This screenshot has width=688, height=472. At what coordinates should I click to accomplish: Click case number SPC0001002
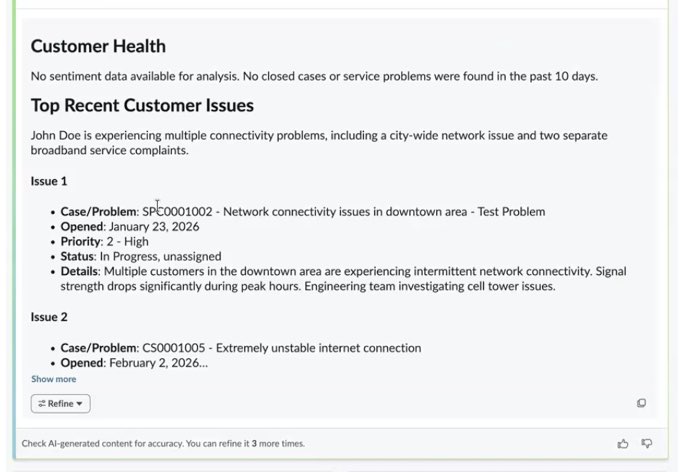177,211
